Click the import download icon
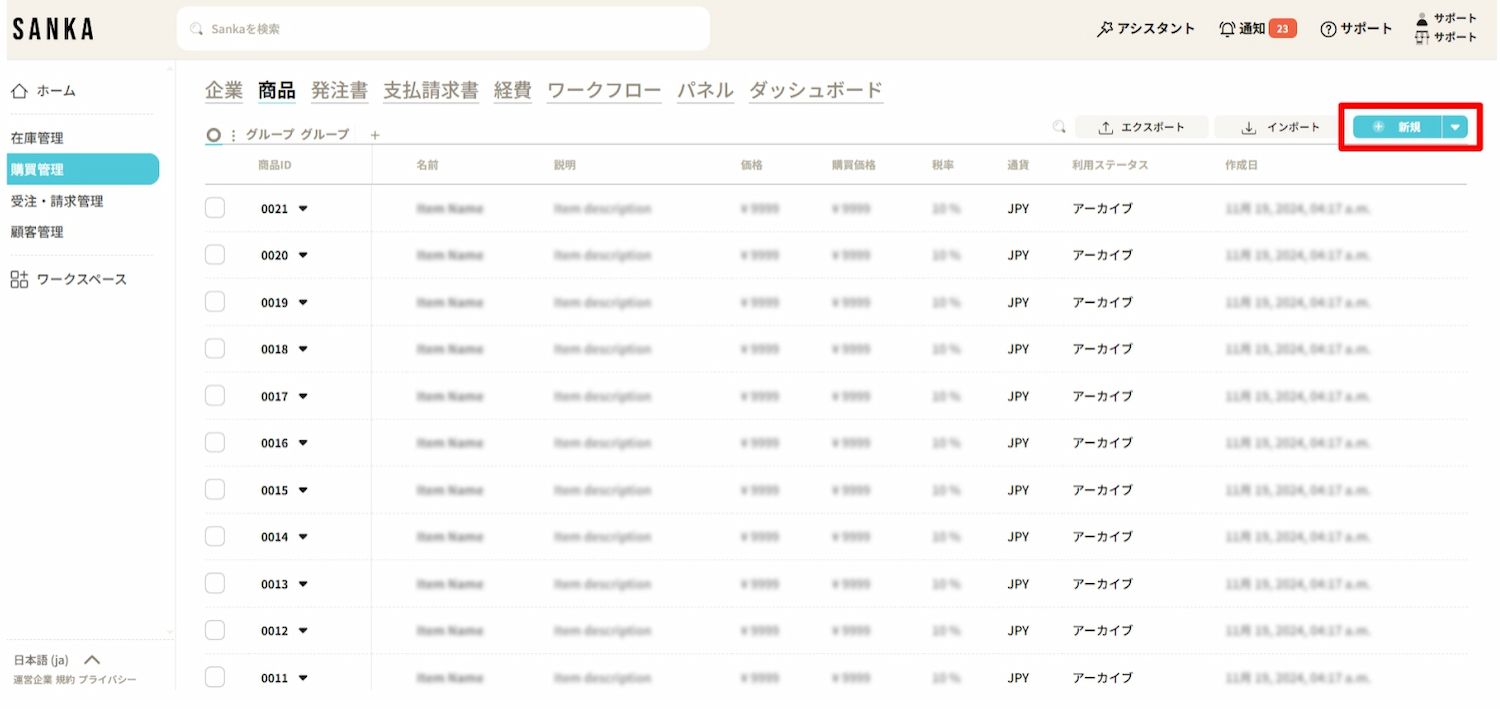The image size is (1500, 709). [1249, 128]
